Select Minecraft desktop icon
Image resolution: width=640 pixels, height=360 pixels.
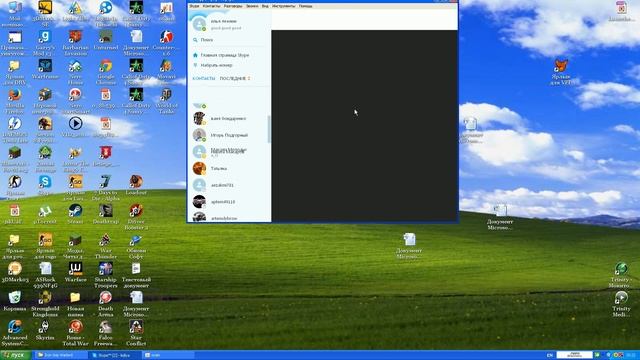[x=15, y=158]
